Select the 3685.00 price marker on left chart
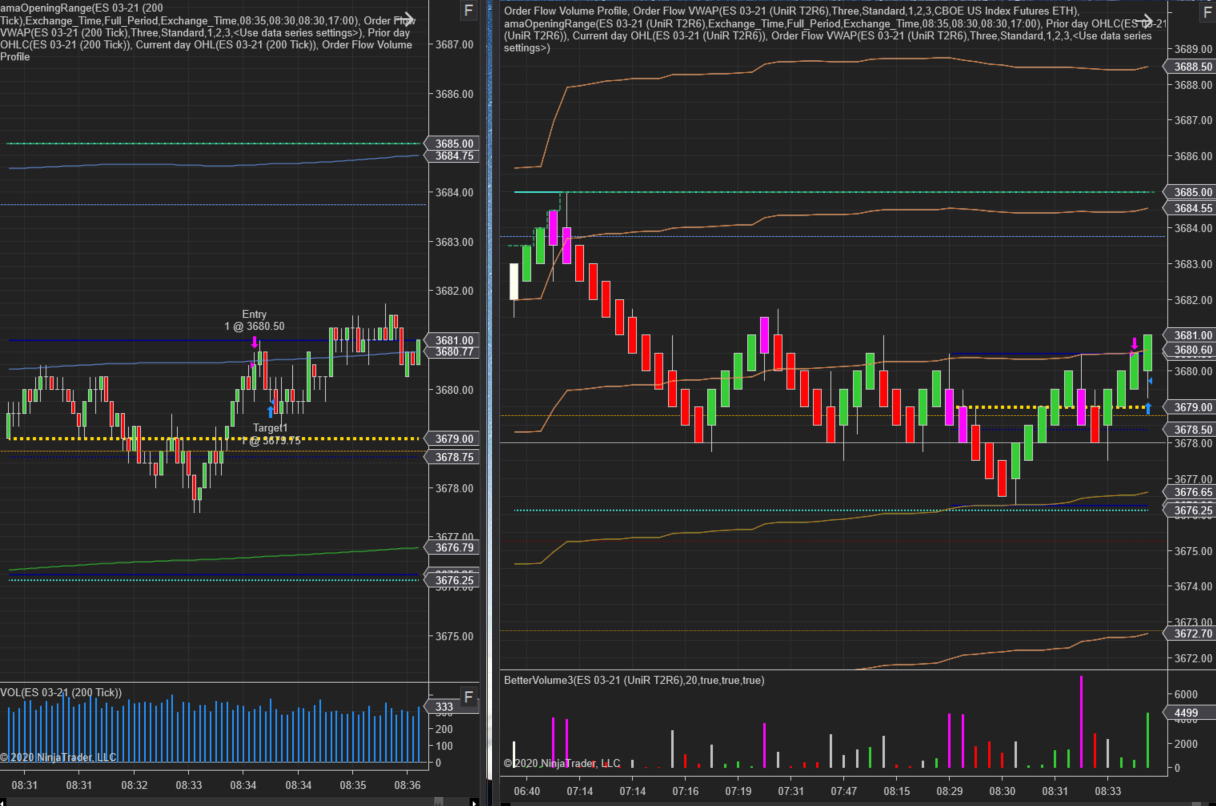This screenshot has height=806, width=1216. (x=454, y=144)
